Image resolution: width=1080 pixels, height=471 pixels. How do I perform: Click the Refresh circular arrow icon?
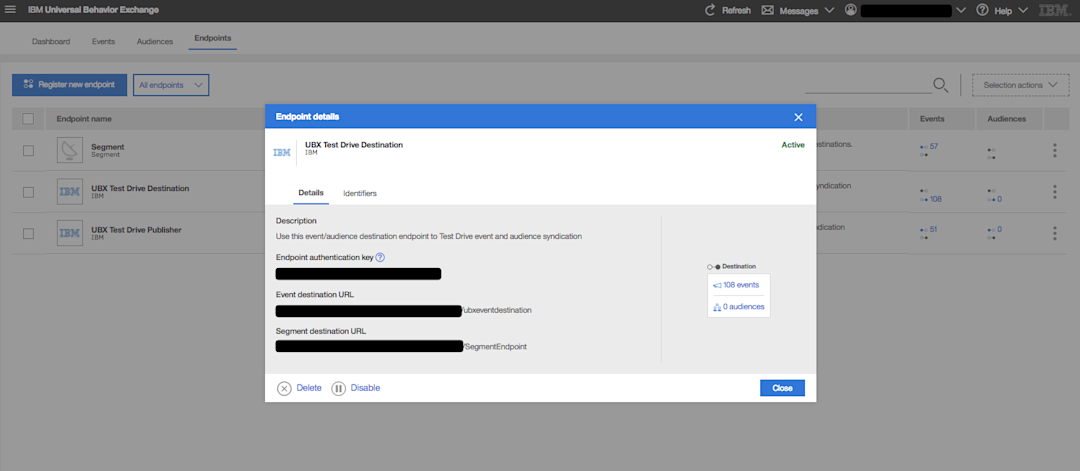(710, 10)
